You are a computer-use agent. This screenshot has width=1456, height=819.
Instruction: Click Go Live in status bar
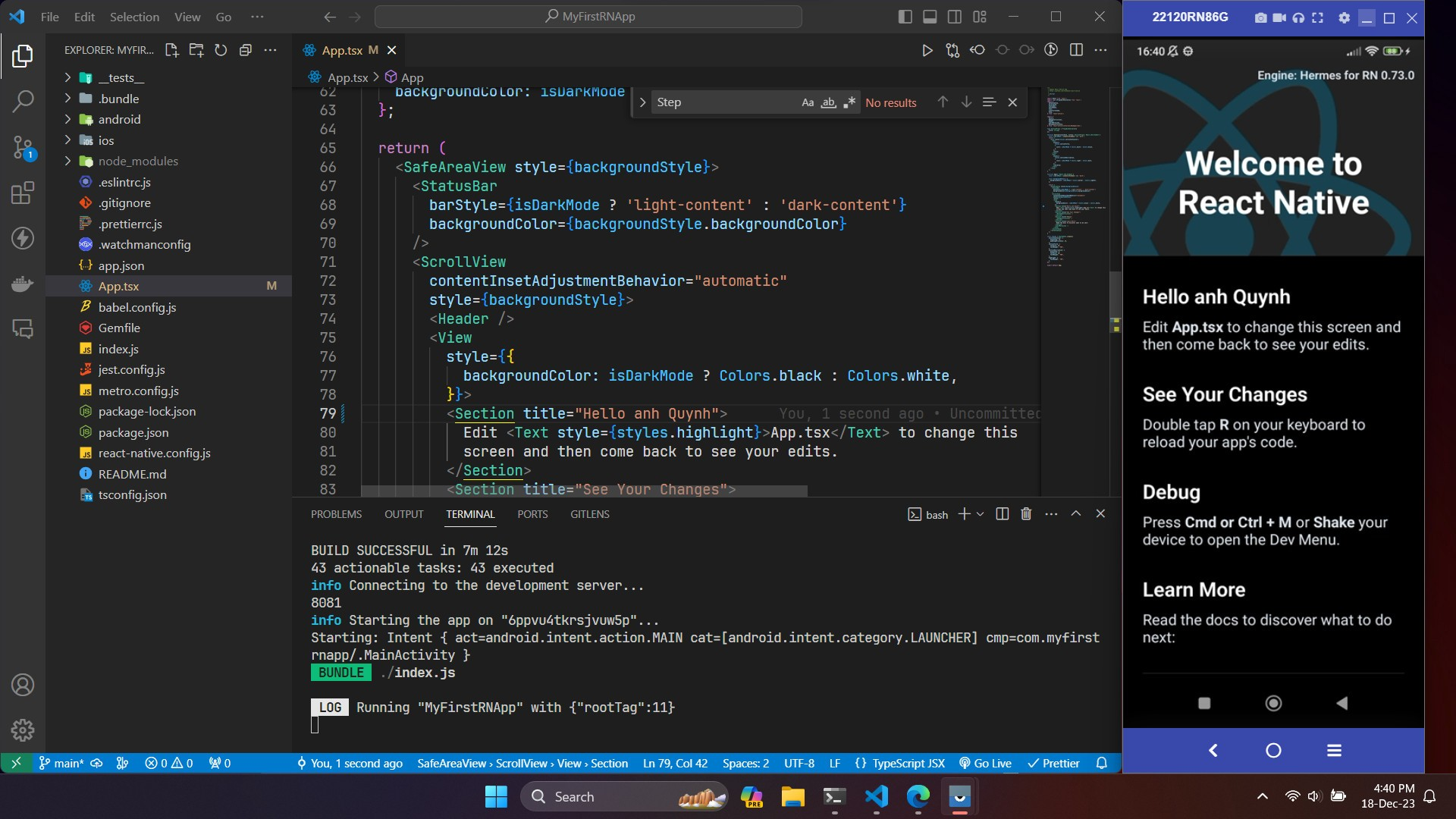click(x=985, y=764)
